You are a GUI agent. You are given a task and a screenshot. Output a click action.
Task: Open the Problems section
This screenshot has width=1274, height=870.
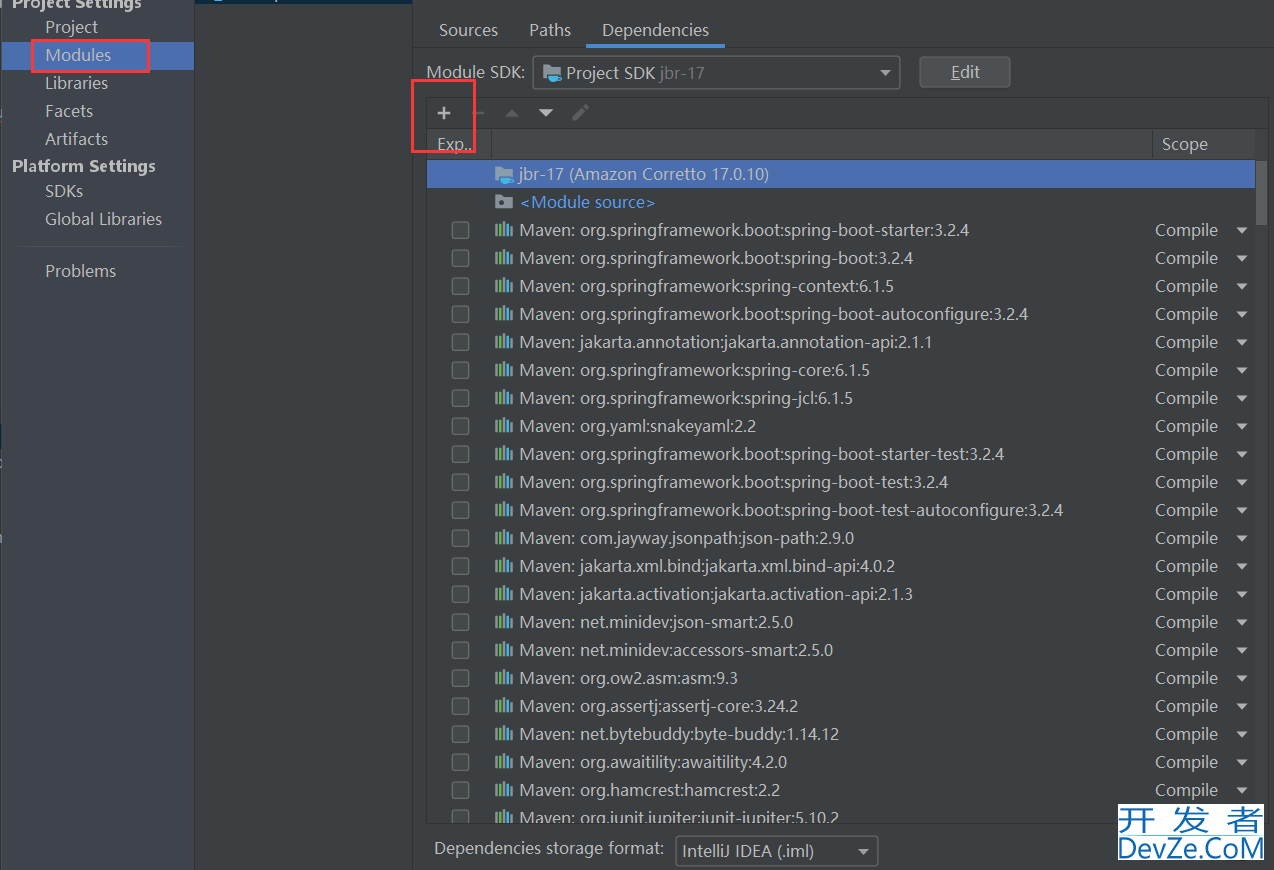coord(80,271)
